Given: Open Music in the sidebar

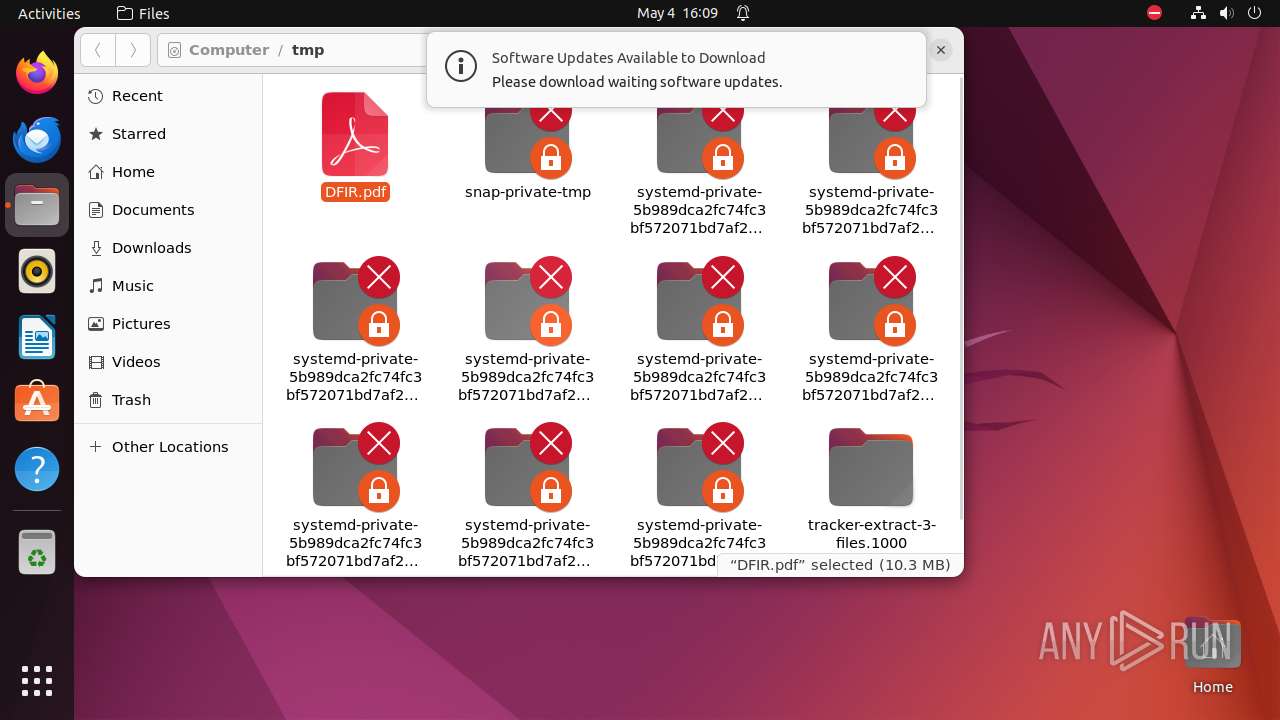Looking at the screenshot, I should tap(168, 286).
